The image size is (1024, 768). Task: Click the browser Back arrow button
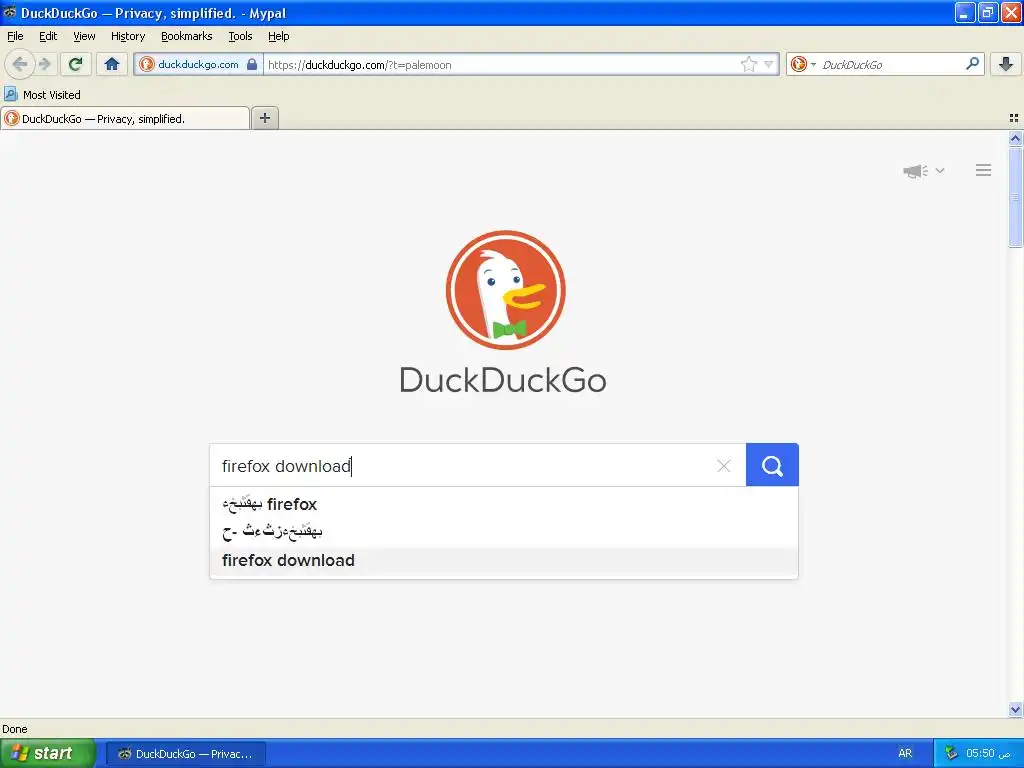point(20,64)
